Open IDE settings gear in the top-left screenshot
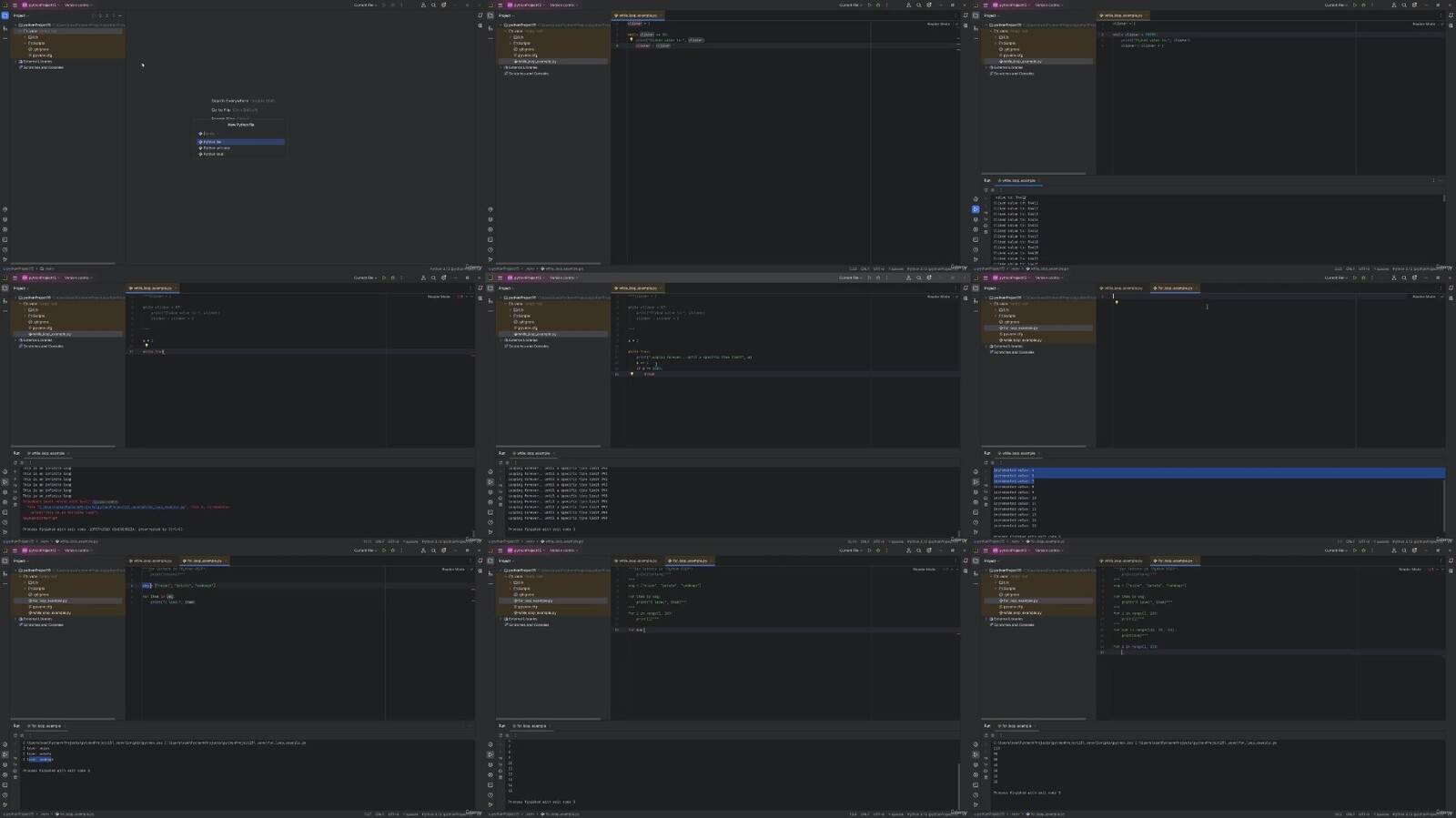Viewport: 1456px width, 818px height. [x=443, y=5]
